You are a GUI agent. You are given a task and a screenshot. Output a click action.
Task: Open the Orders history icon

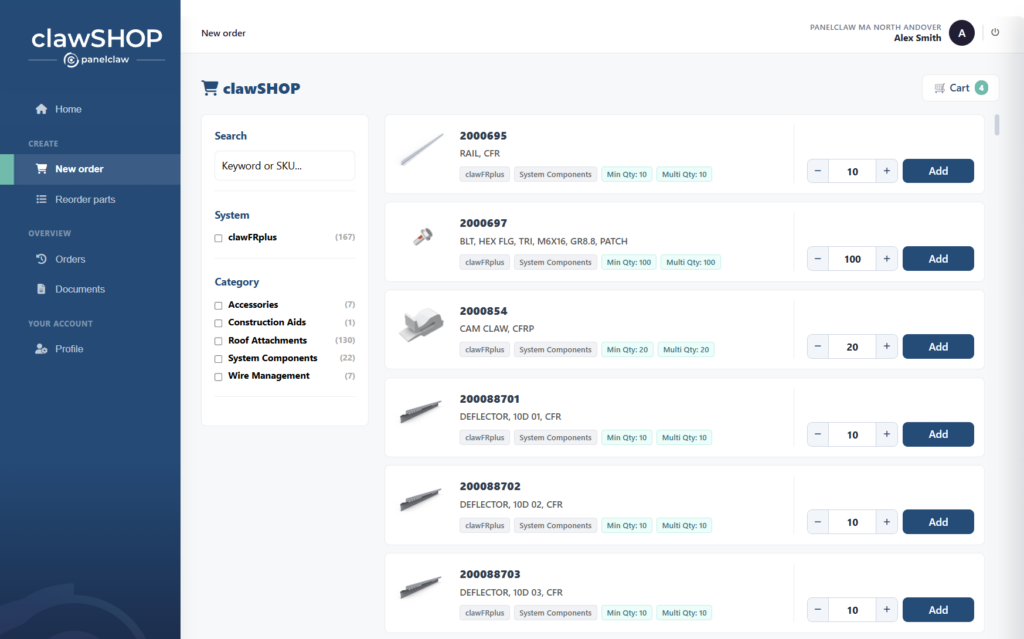pos(41,259)
